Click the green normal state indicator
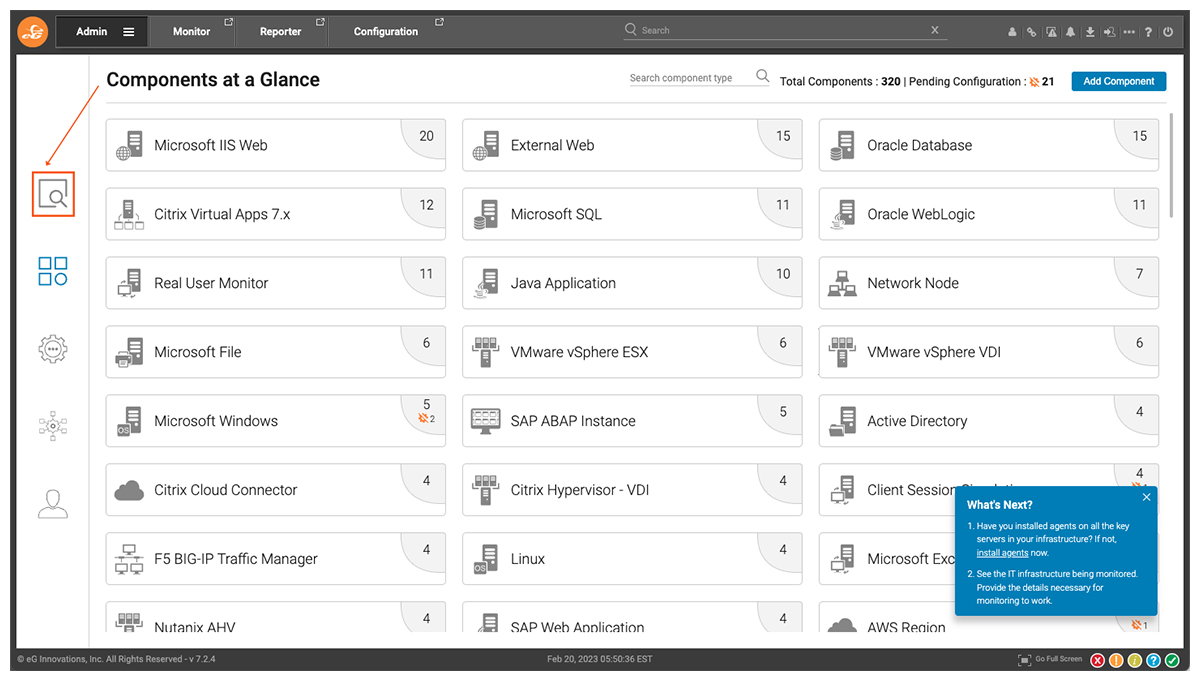 pos(1172,660)
